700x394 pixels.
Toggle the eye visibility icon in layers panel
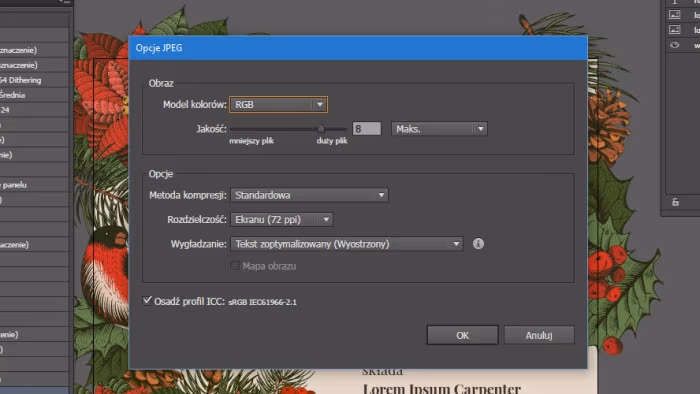675,45
